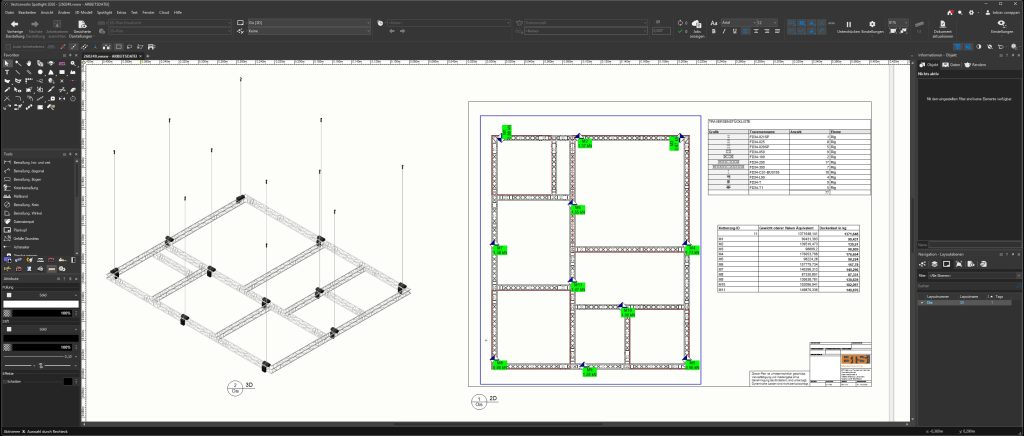Viewport: 1024px width, 436px height.
Task: Open the Keine view dropdown
Action: point(308,31)
